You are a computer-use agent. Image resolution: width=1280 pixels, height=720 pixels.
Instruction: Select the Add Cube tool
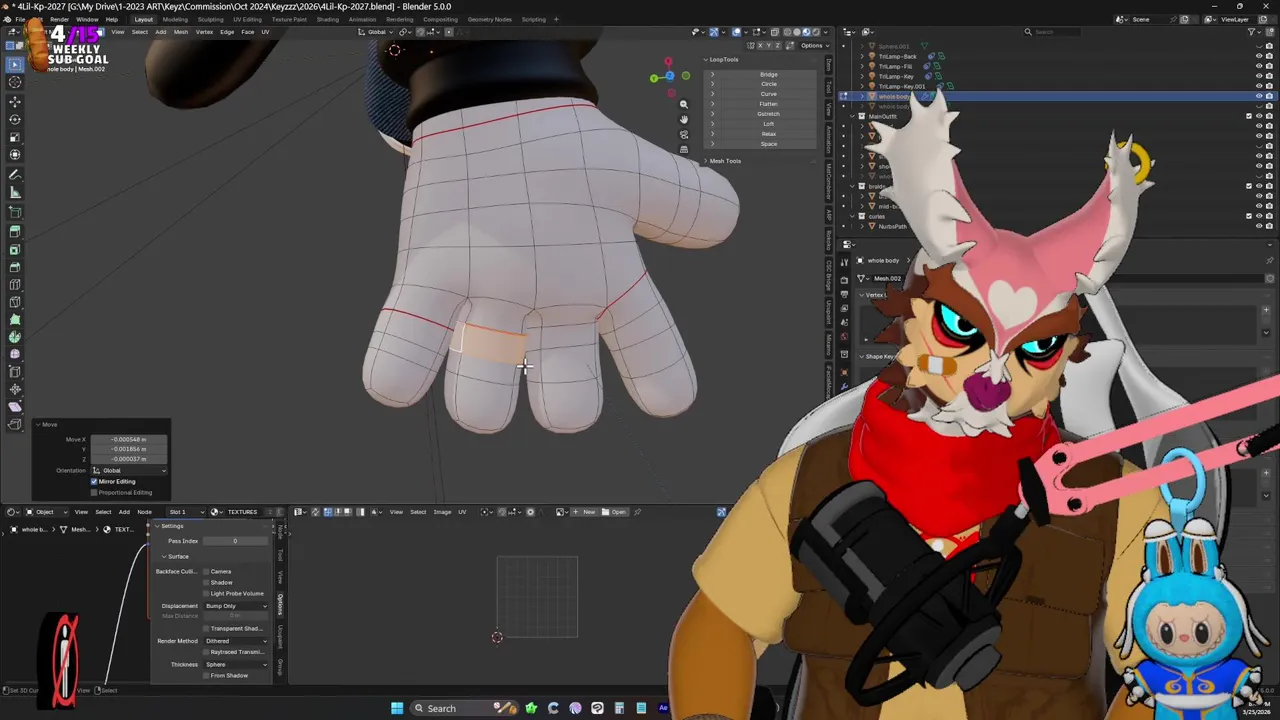click(x=15, y=212)
